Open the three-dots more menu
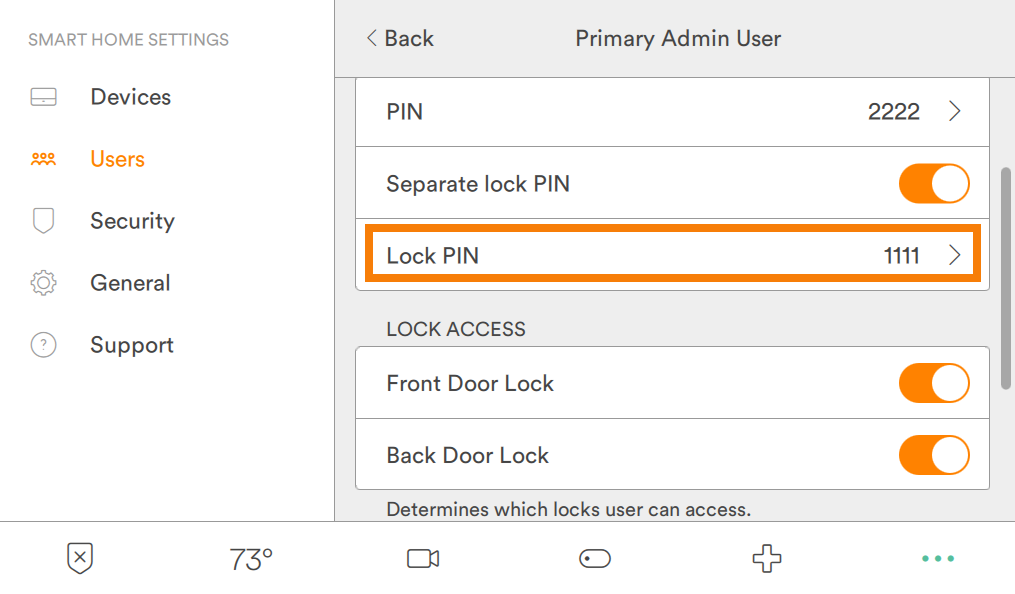Viewport: 1015px width, 594px height. point(937,559)
